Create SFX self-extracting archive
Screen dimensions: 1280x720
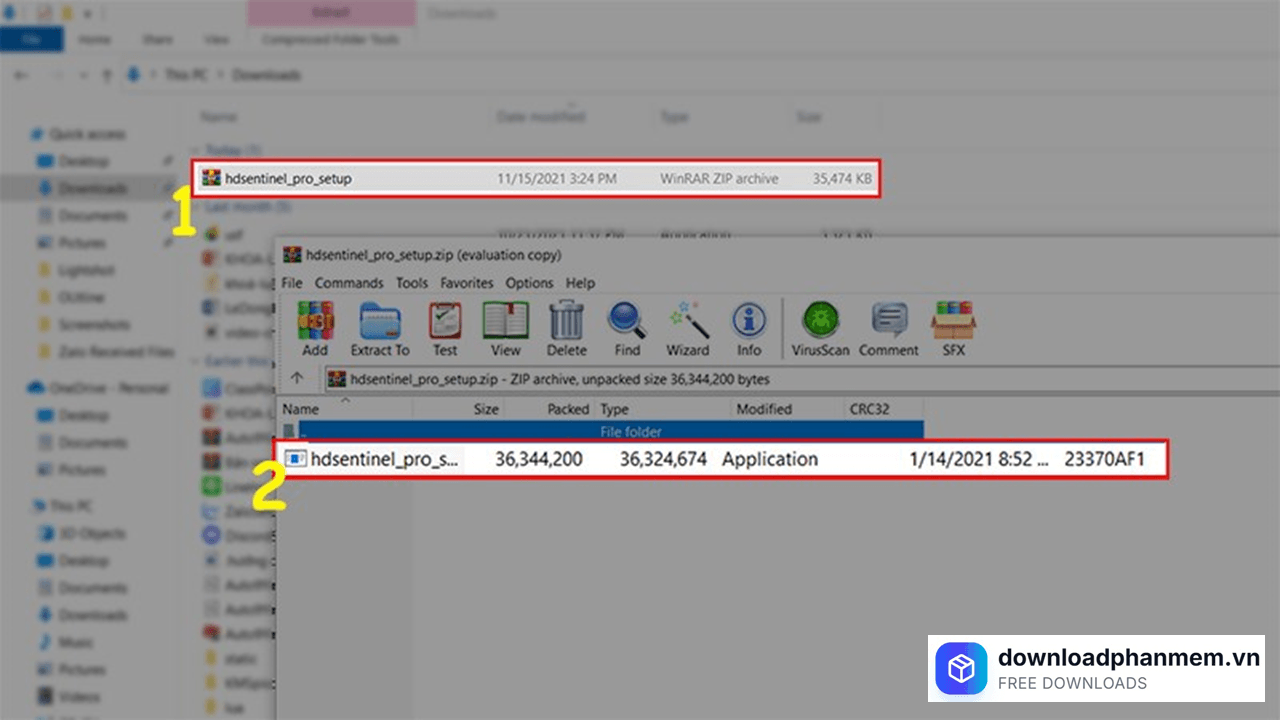point(952,322)
